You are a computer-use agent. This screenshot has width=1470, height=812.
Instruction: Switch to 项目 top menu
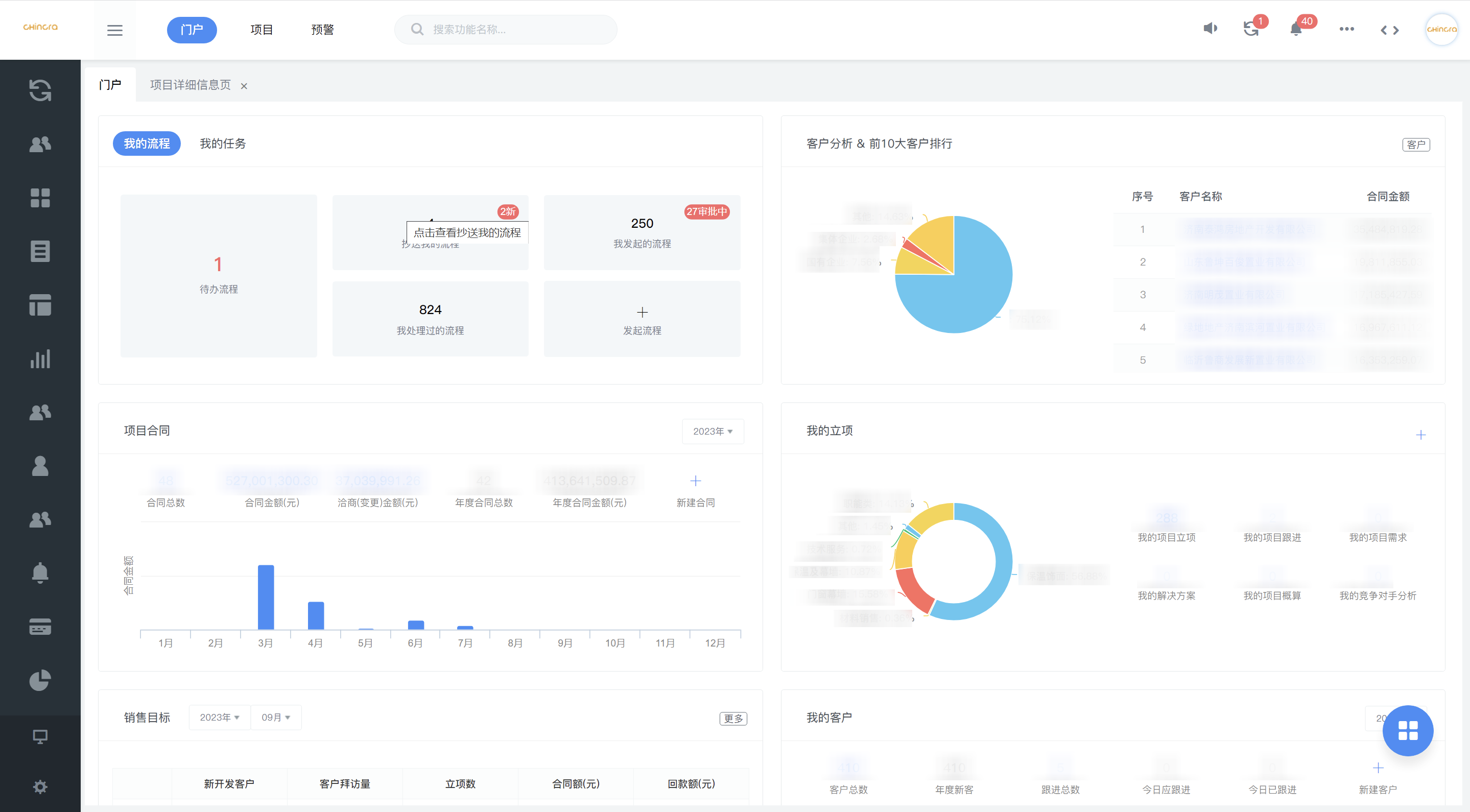coord(262,30)
